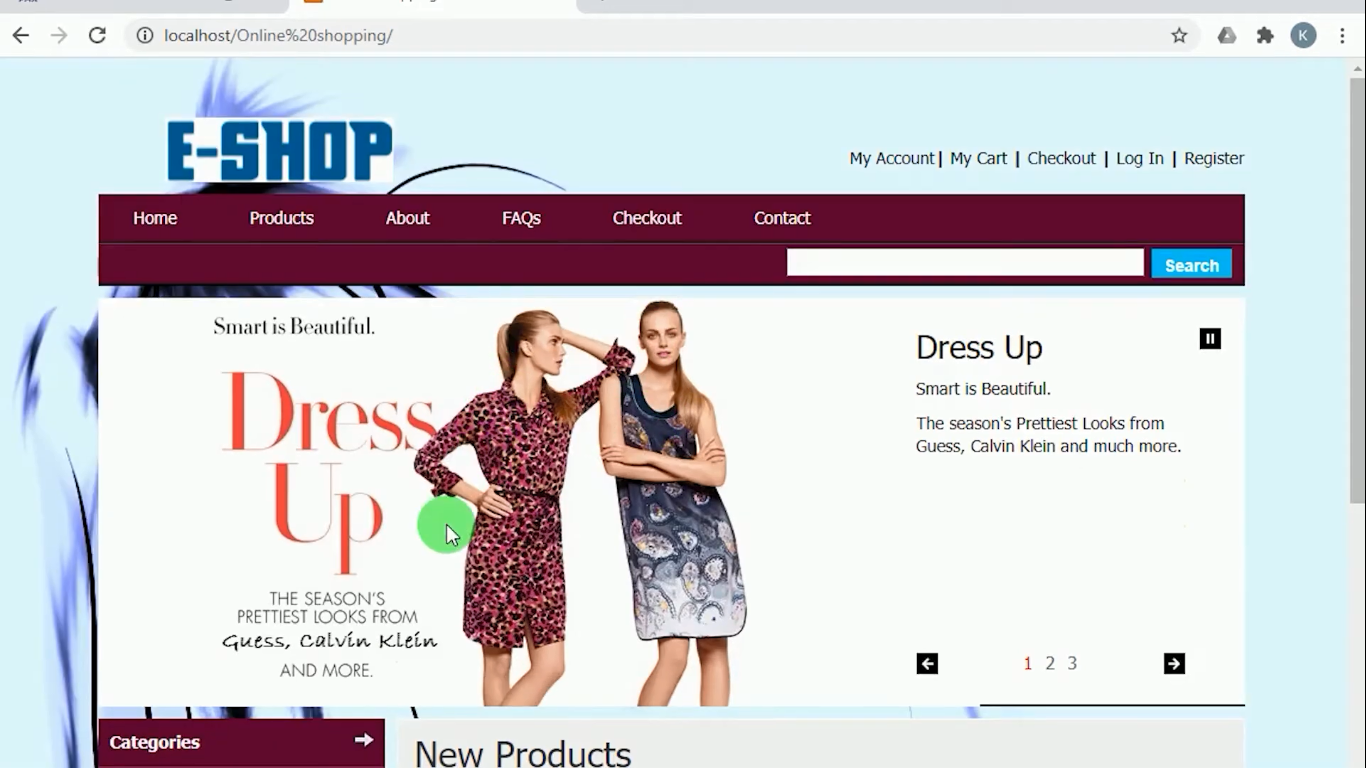Open the Contact page
This screenshot has height=768, width=1366.
(x=782, y=218)
